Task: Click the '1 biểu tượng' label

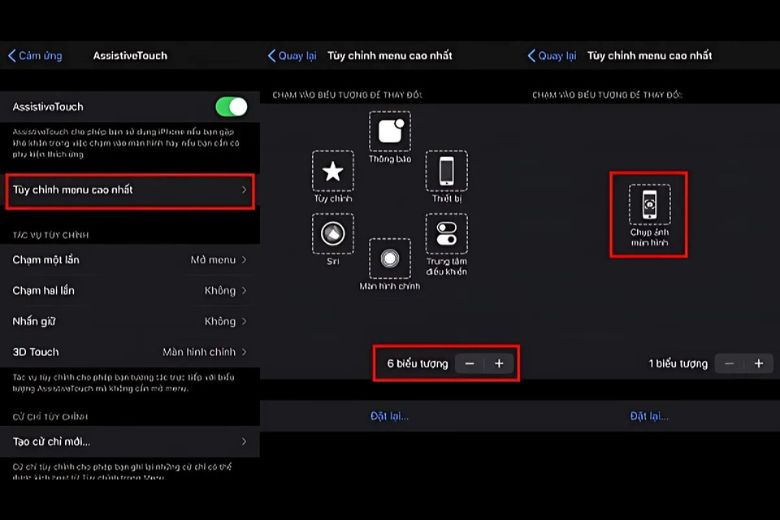Action: [x=678, y=364]
